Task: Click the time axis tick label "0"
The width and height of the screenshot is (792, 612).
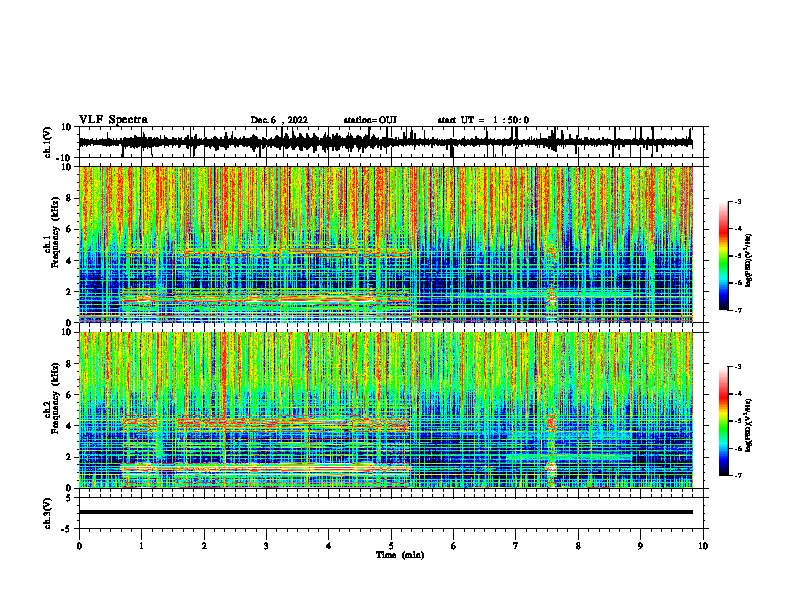Action: (79, 546)
